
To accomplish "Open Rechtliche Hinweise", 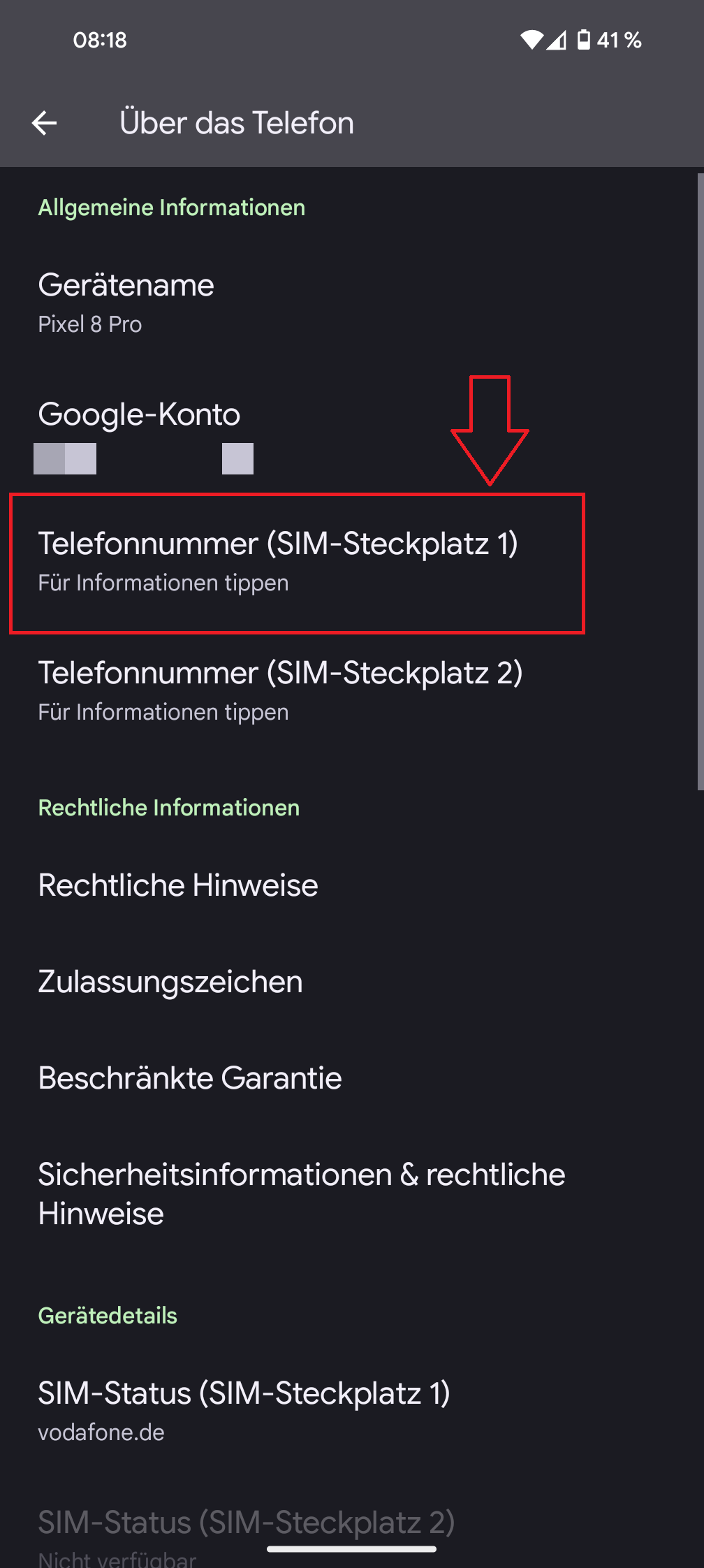I will (178, 885).
